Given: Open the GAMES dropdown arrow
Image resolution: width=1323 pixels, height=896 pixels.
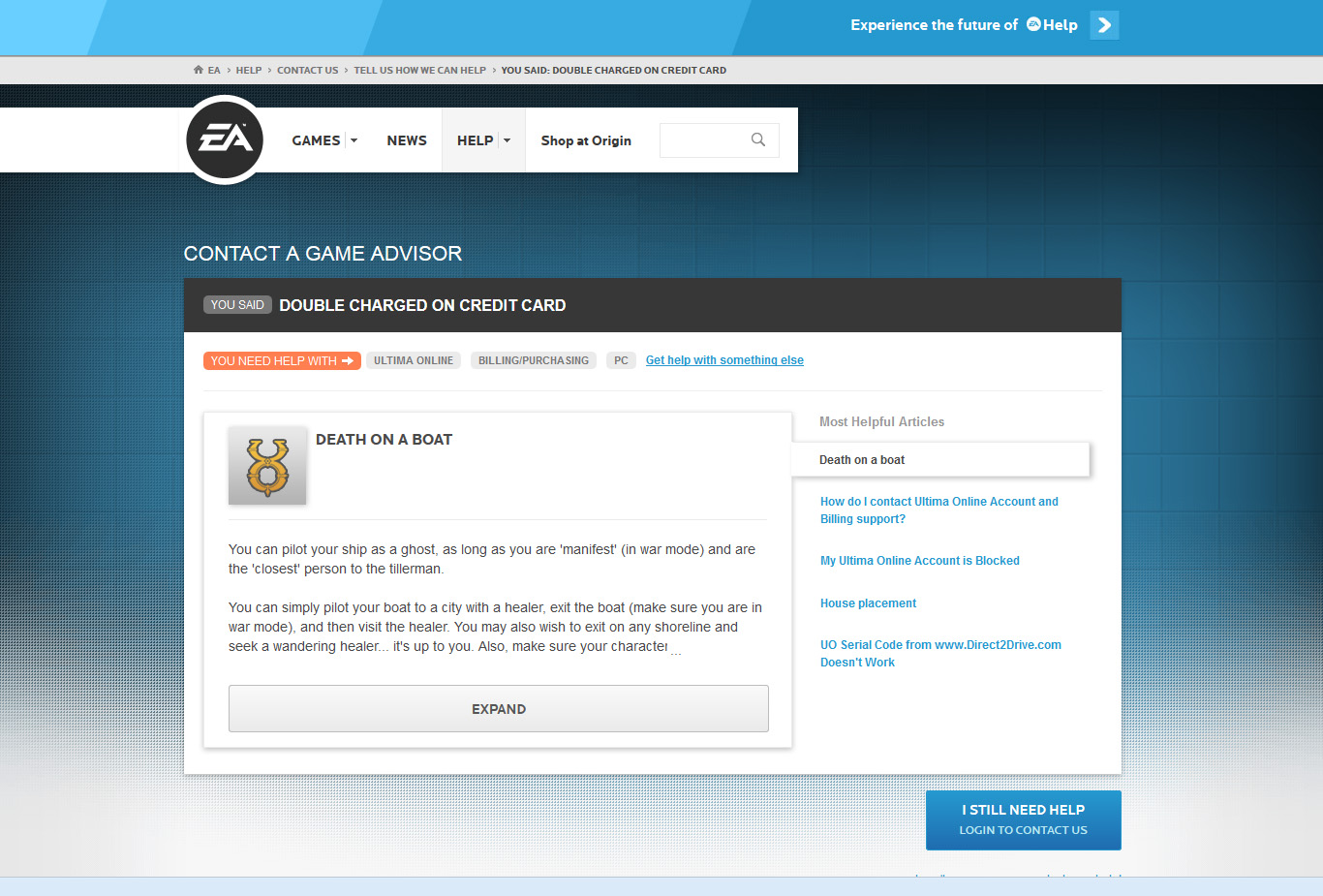Looking at the screenshot, I should click(x=354, y=140).
